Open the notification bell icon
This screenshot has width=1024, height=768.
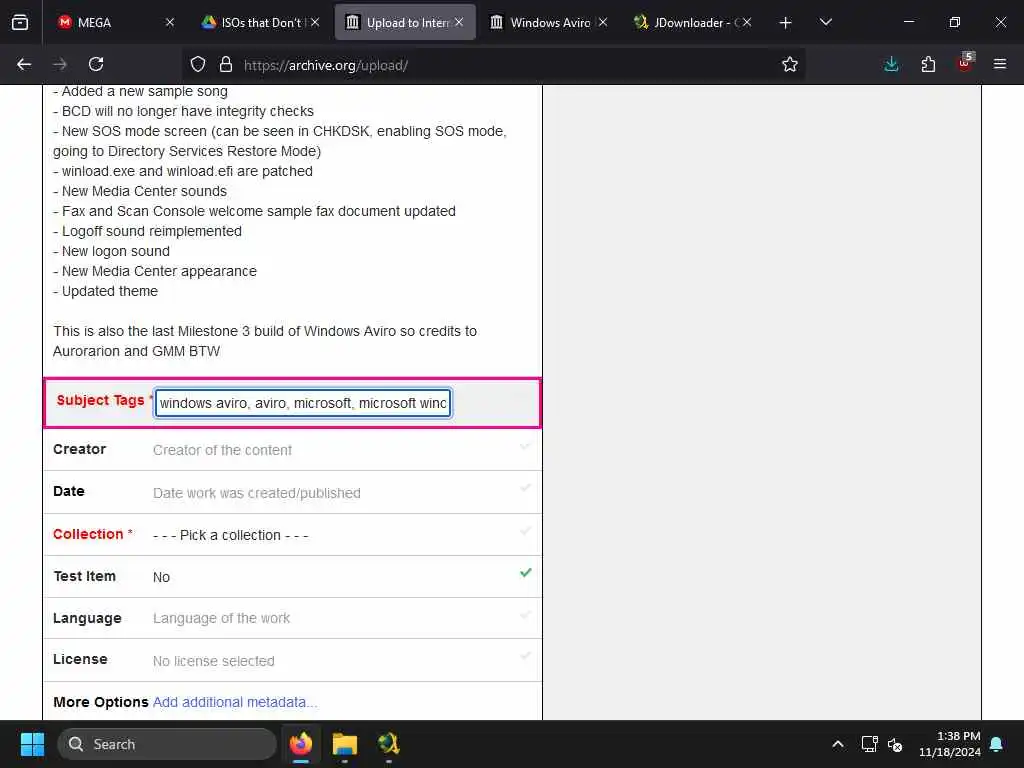[x=997, y=744]
